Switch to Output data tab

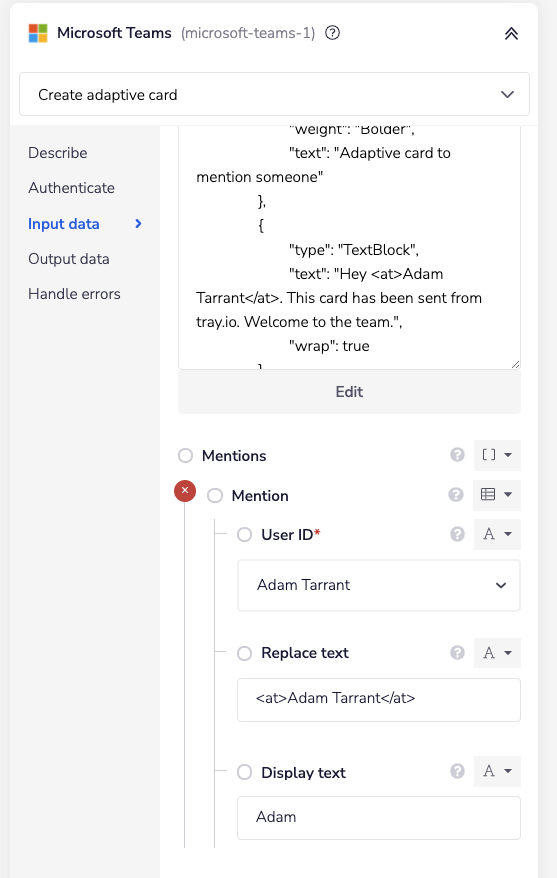[69, 259]
